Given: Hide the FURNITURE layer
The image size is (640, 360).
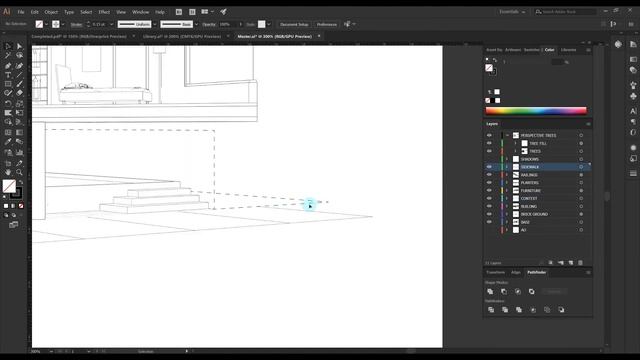Looking at the screenshot, I should [489, 191].
